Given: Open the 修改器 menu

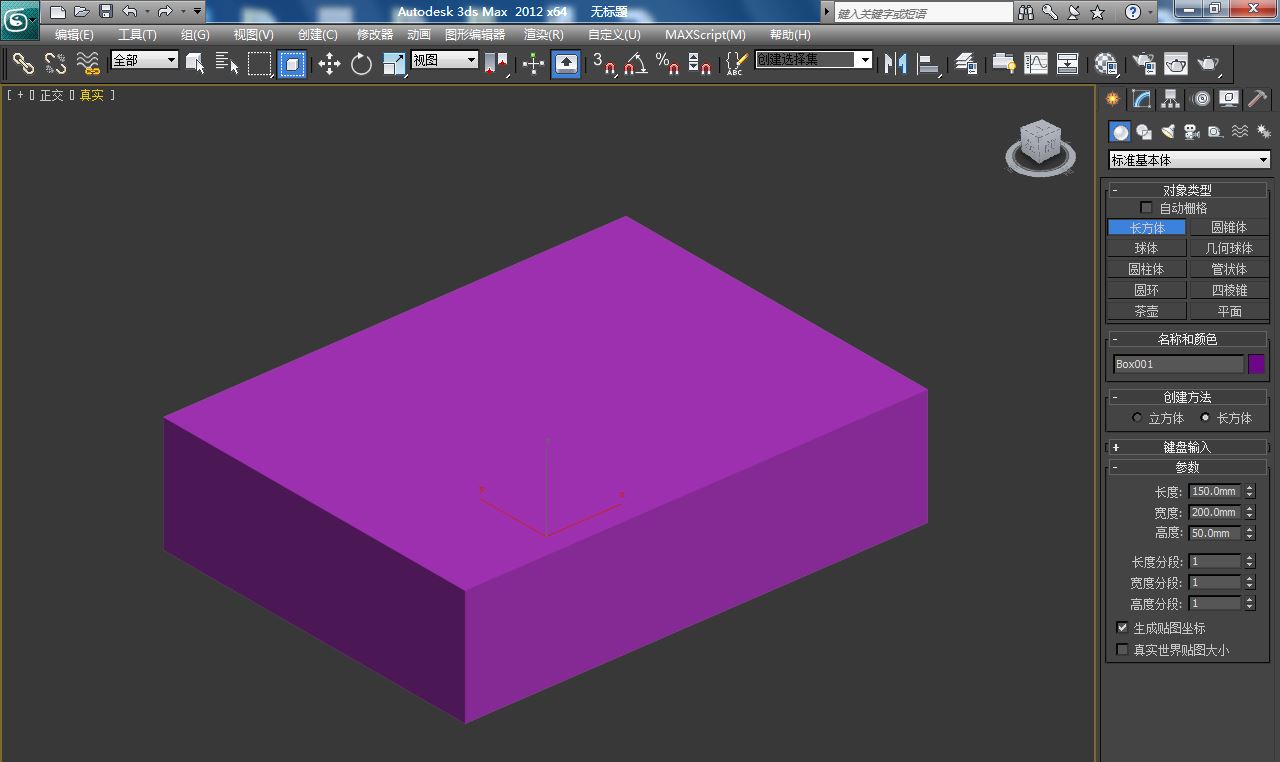Looking at the screenshot, I should click(x=375, y=35).
